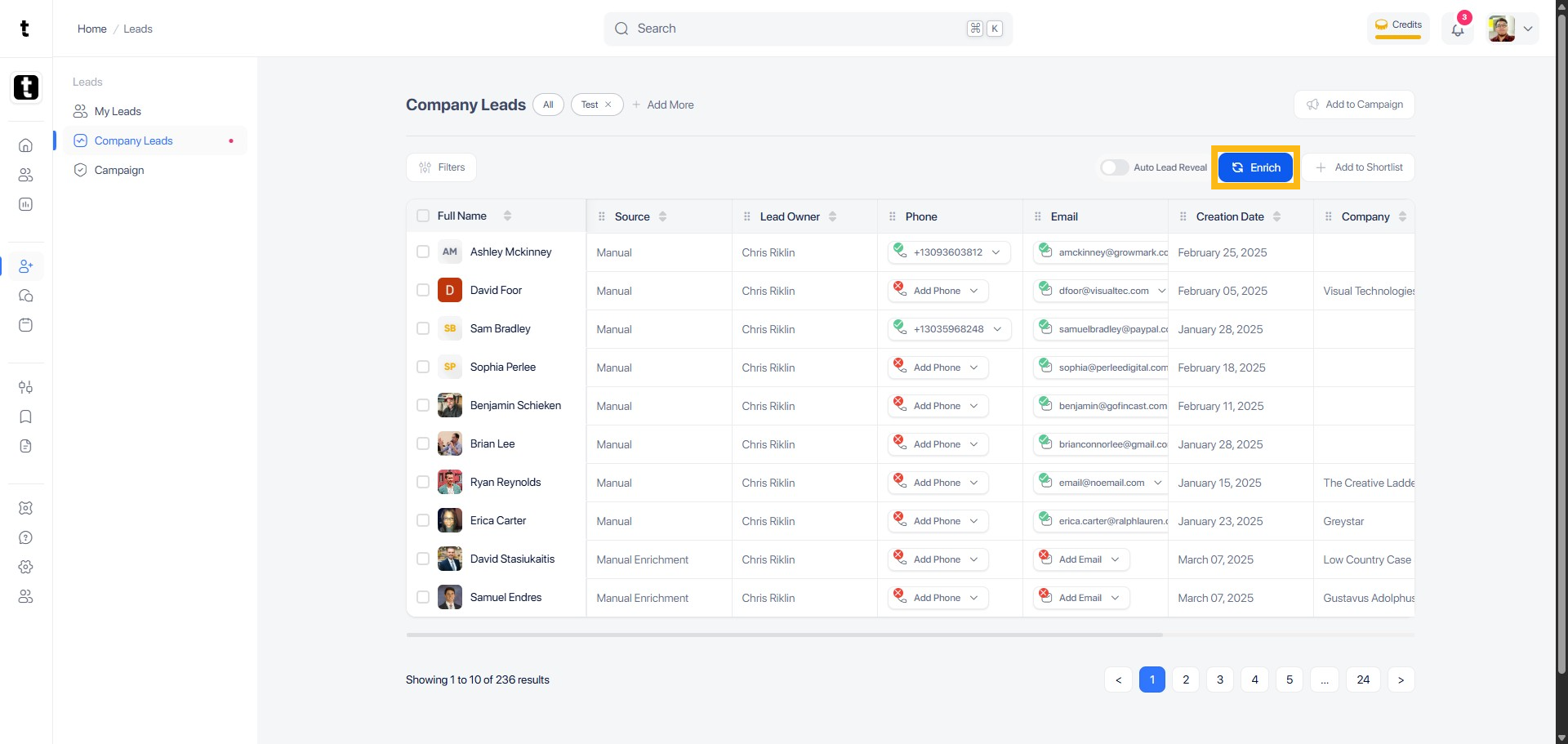This screenshot has width=1568, height=744.
Task: Open the filter sliders icon in rail
Action: tap(26, 387)
